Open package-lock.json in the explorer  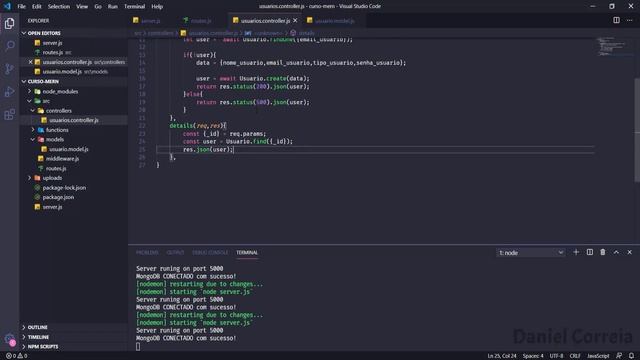[x=64, y=188]
